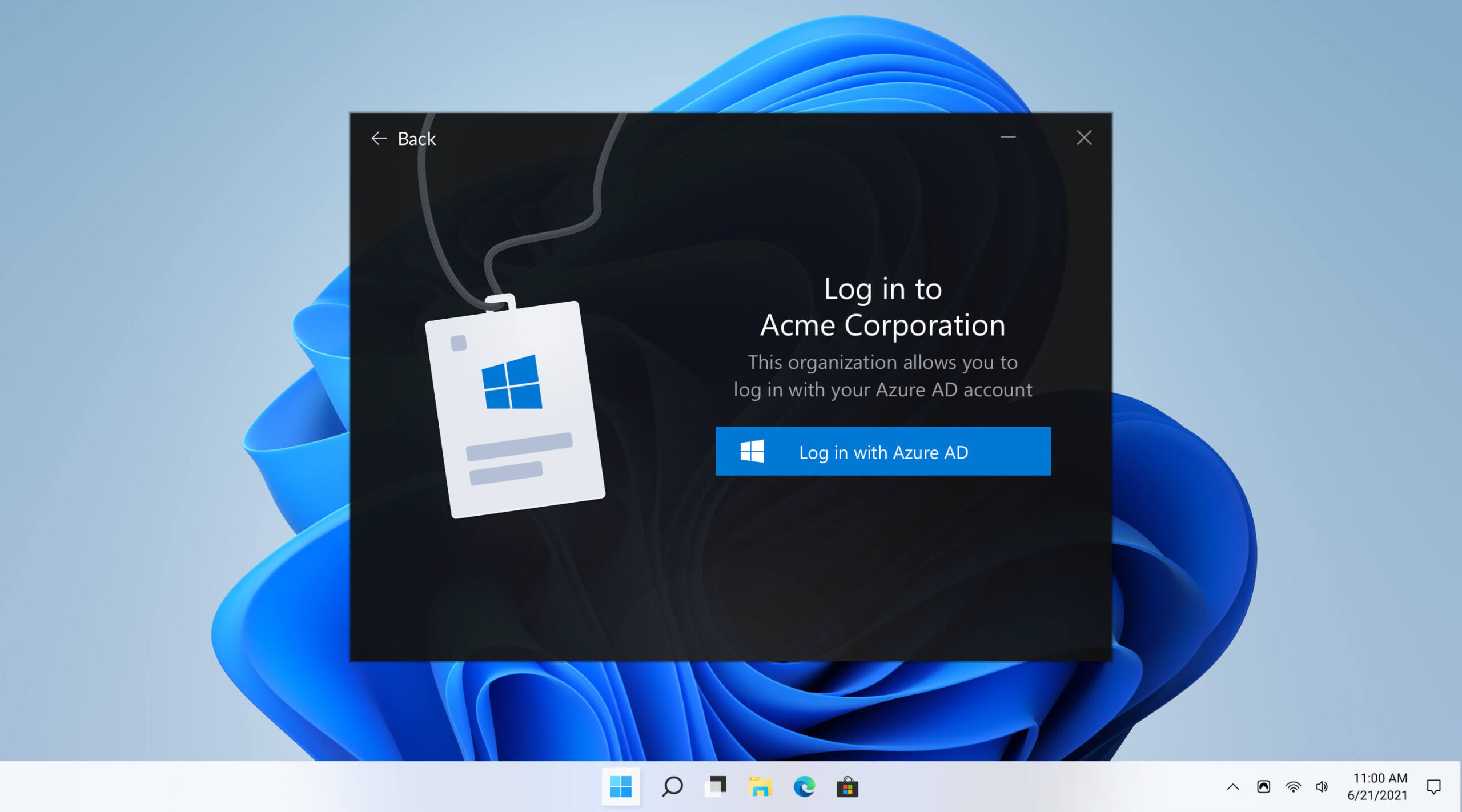This screenshot has width=1462, height=812.
Task: Open the Windows Start menu
Action: pyautogui.click(x=621, y=787)
